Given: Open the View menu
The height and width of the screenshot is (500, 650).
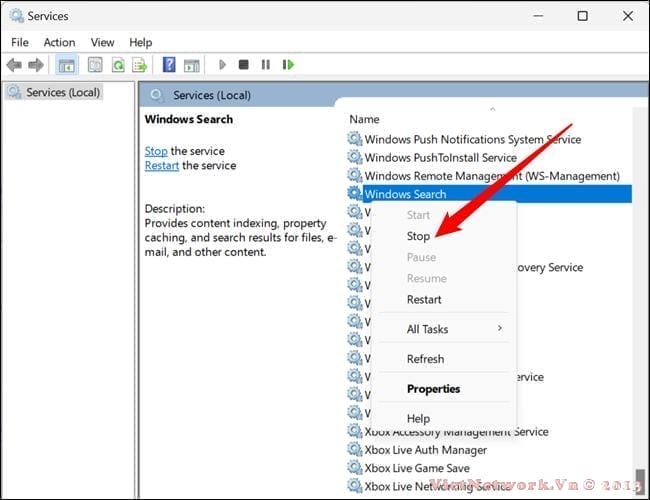Looking at the screenshot, I should (x=102, y=42).
